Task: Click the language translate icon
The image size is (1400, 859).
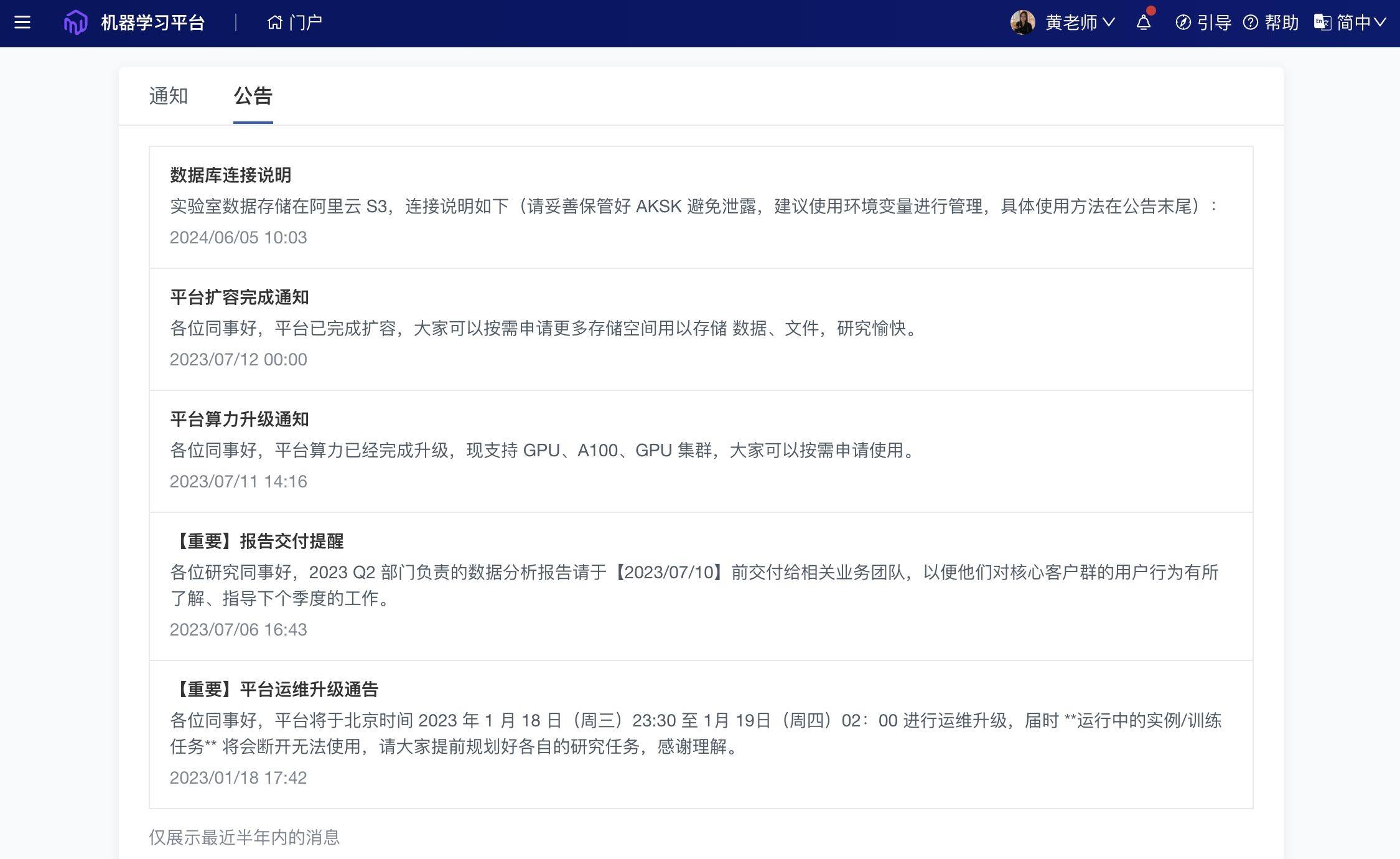Action: pos(1322,23)
